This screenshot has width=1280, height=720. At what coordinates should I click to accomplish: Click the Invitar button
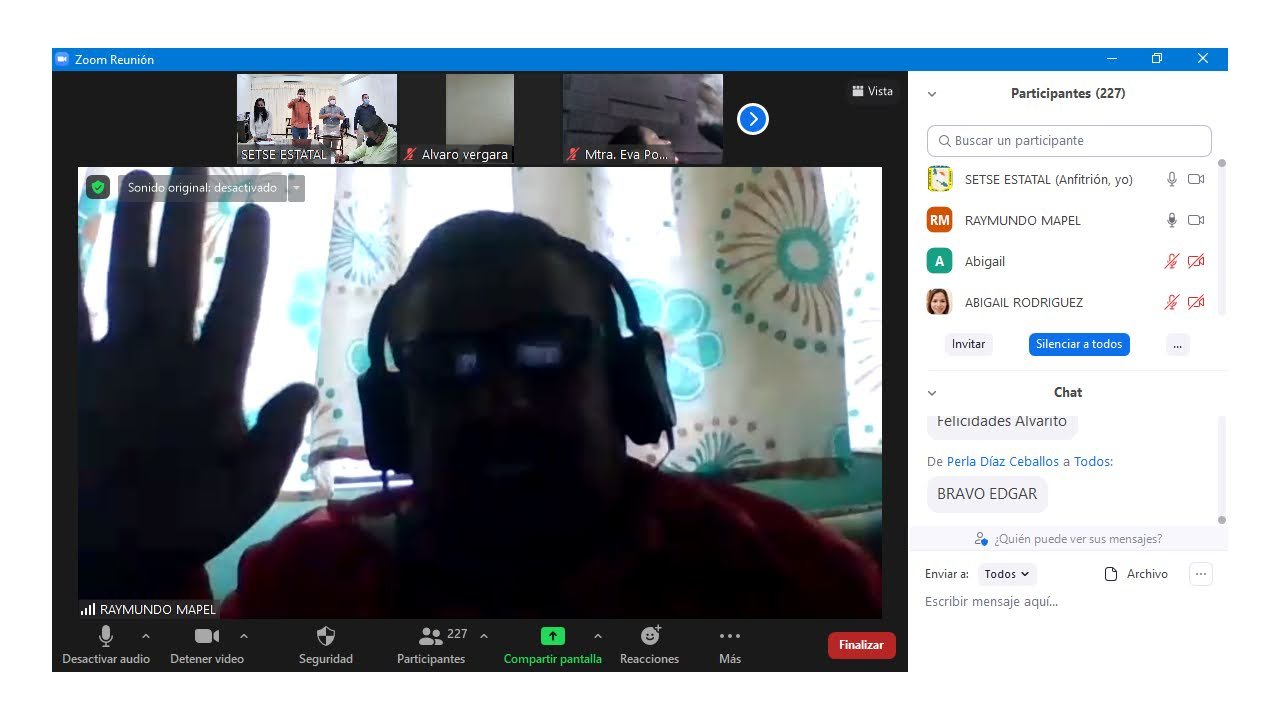[x=968, y=344]
